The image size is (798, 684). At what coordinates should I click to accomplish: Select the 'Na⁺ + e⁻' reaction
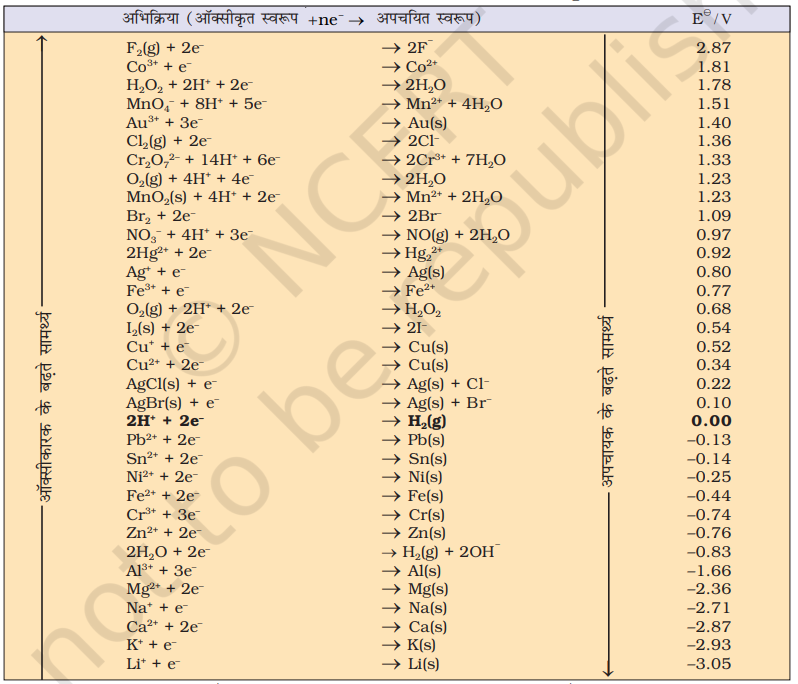(x=157, y=608)
